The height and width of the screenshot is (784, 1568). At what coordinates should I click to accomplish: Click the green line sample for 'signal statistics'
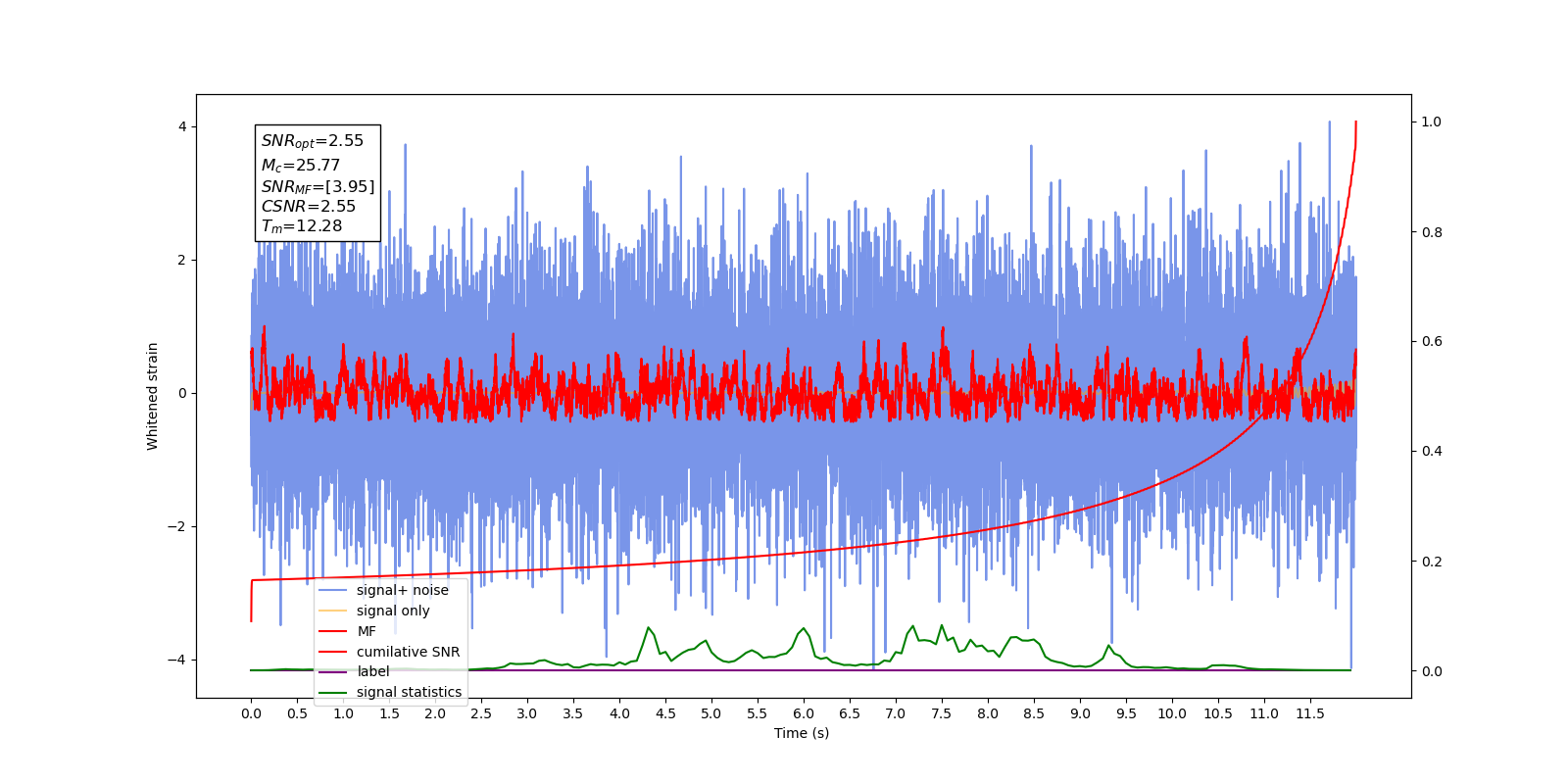coord(333,692)
